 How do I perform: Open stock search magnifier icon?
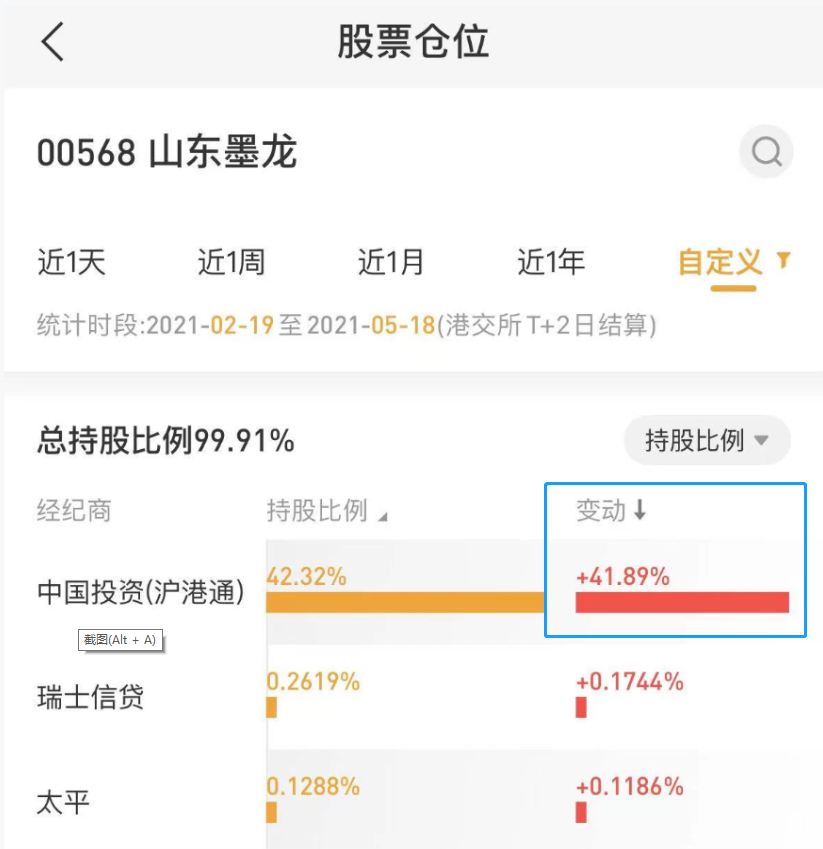766,153
